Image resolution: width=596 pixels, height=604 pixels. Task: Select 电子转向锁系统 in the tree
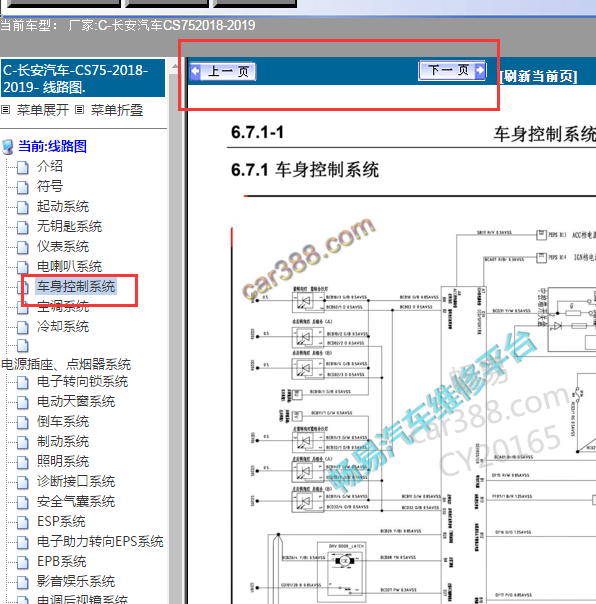point(82,381)
